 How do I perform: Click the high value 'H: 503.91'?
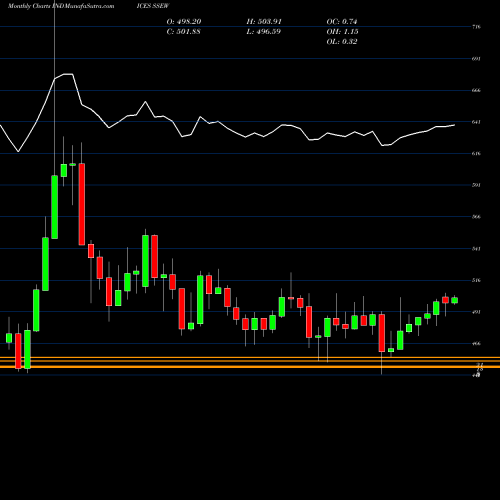click(x=264, y=22)
